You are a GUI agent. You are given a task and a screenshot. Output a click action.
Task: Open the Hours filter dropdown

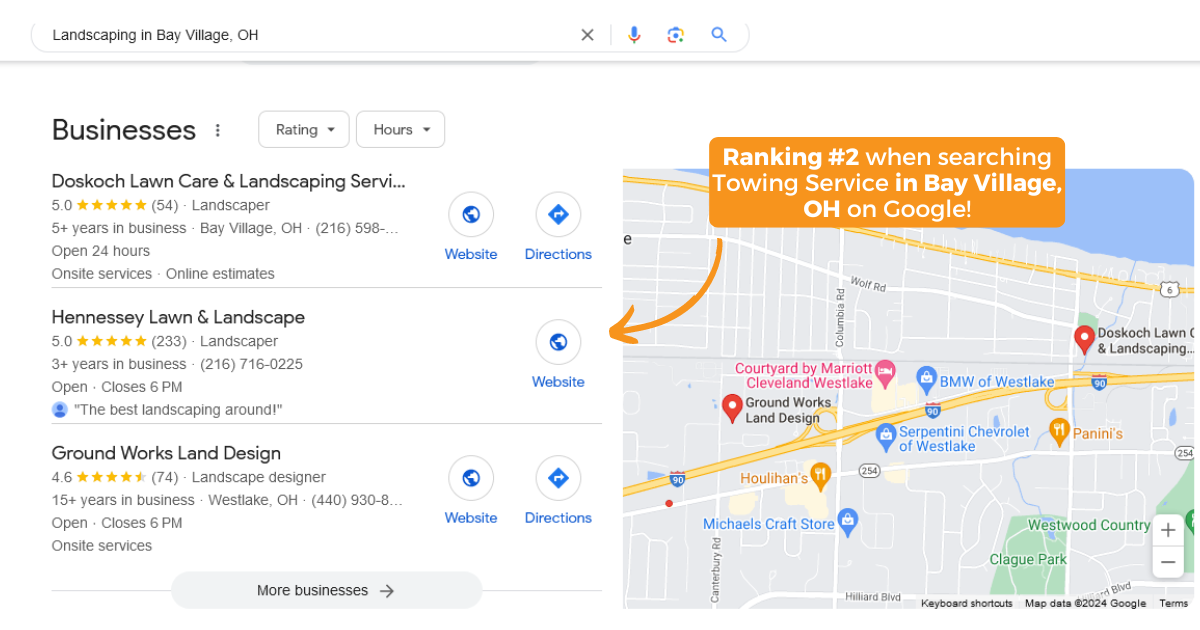click(x=400, y=130)
